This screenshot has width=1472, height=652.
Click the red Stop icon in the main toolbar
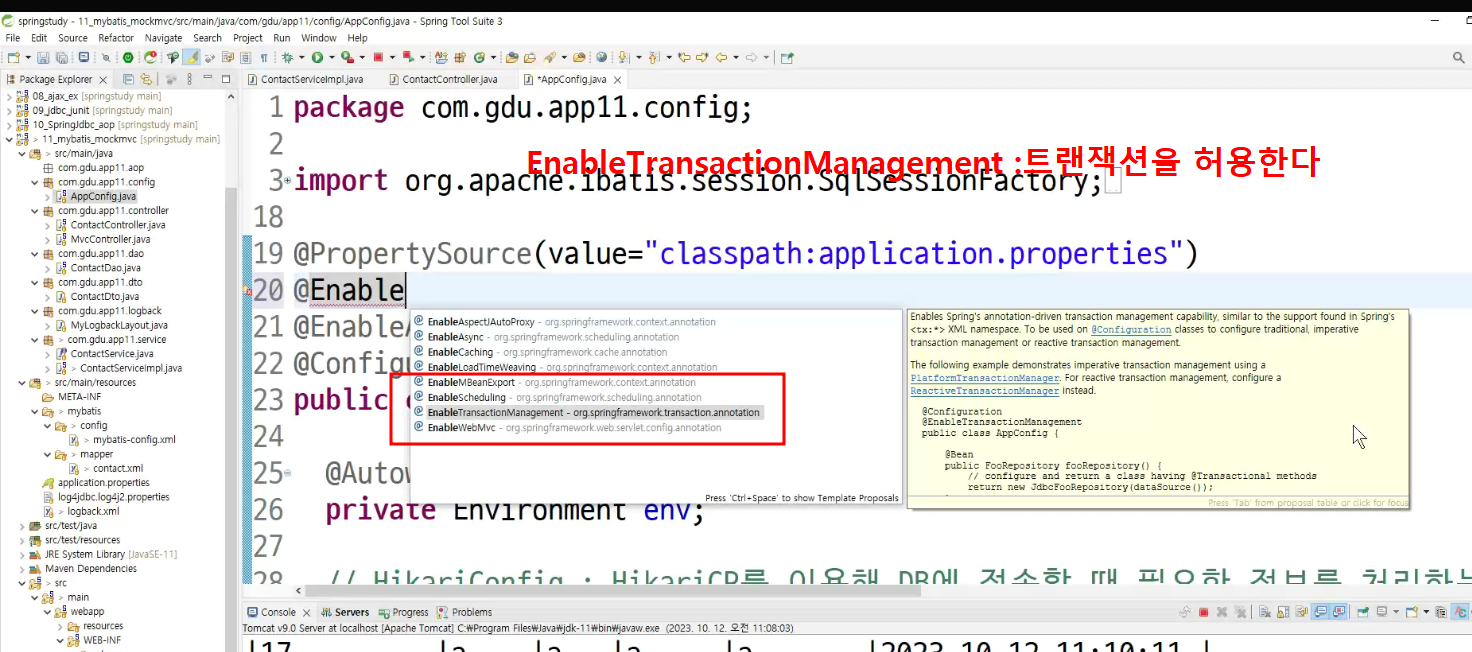pos(379,58)
